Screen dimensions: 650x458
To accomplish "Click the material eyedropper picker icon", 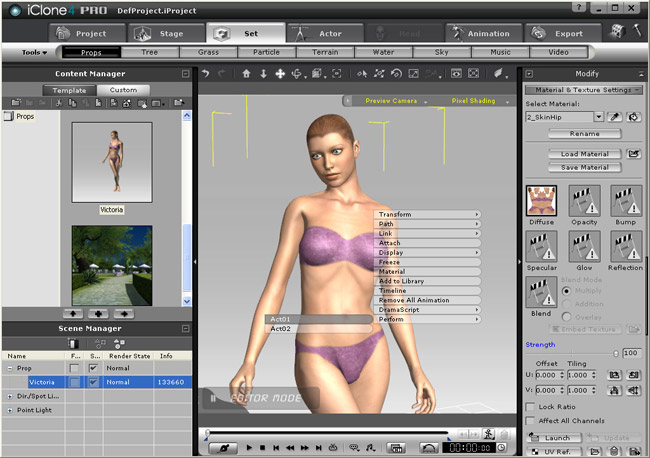I will [x=614, y=117].
